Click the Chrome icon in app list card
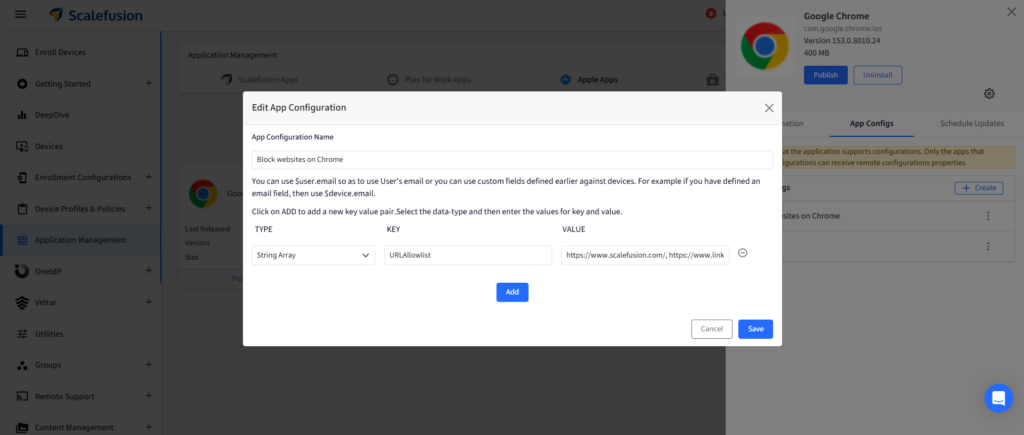The height and width of the screenshot is (435, 1024). coord(203,193)
